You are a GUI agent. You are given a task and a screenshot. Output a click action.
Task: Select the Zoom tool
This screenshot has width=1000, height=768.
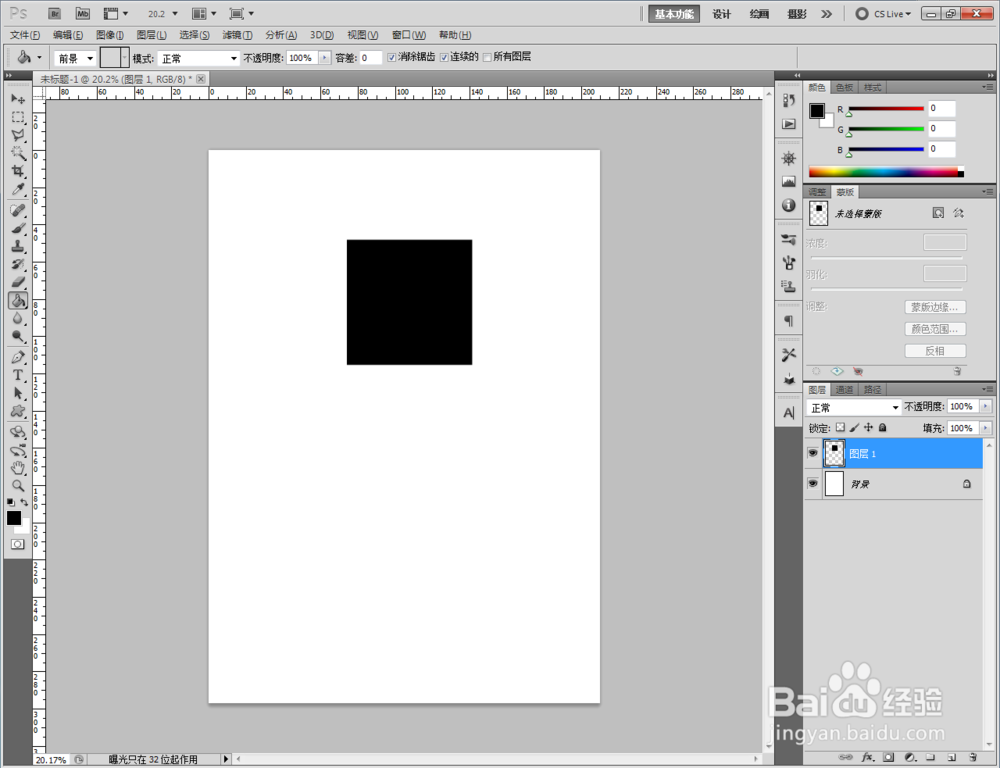18,485
